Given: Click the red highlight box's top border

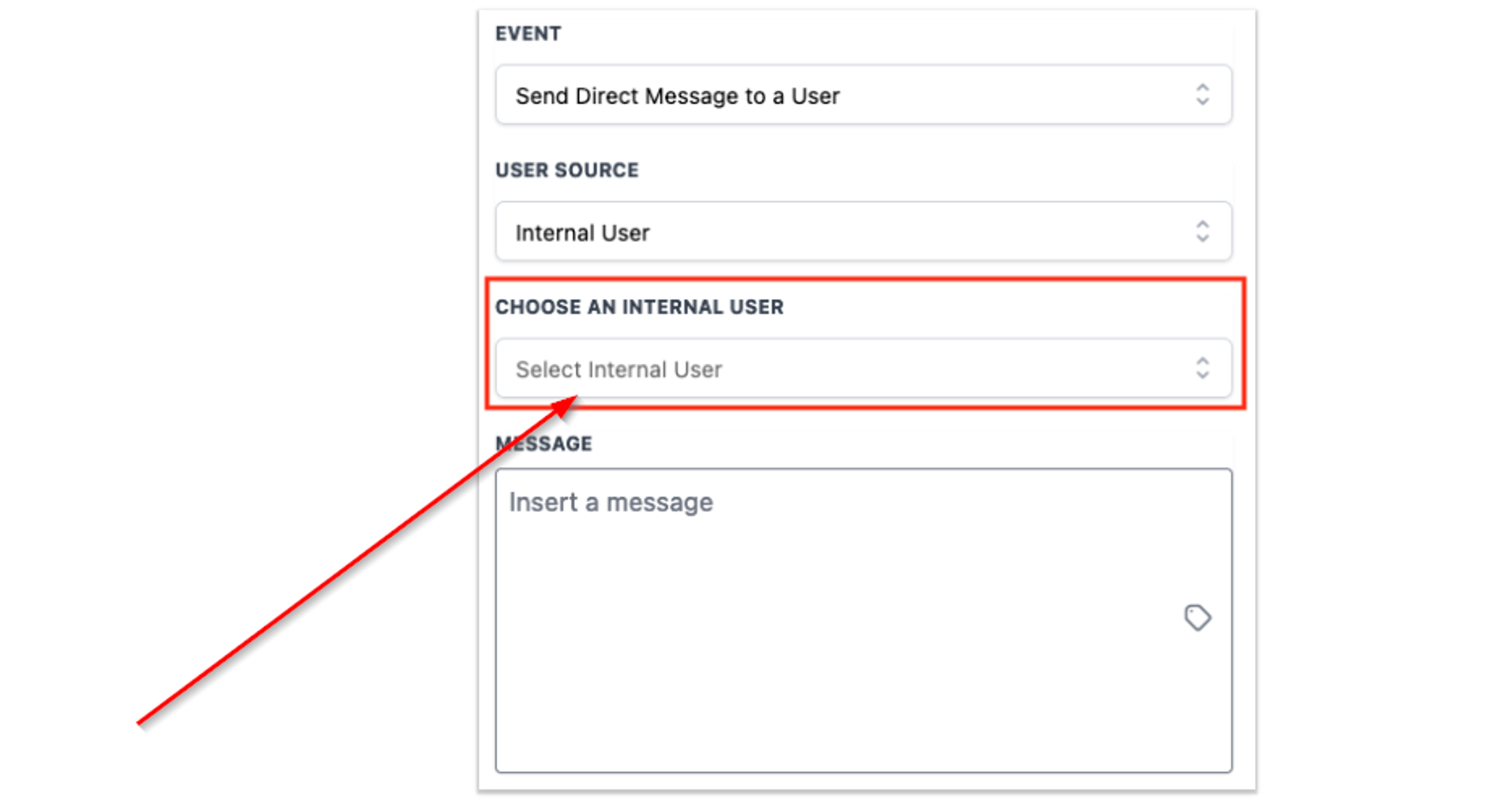Looking at the screenshot, I should (x=865, y=280).
